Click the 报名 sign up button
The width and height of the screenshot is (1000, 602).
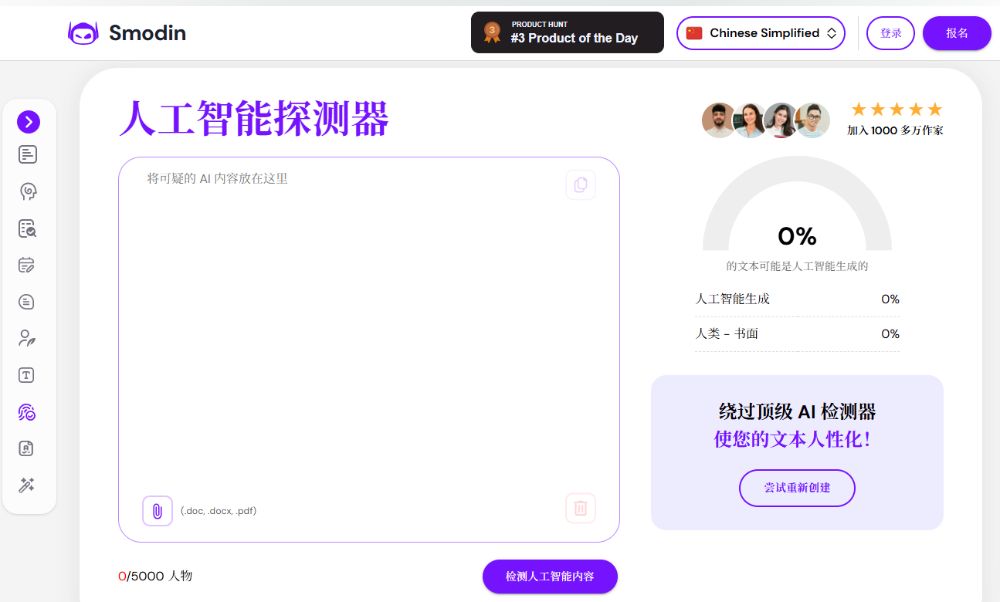957,33
